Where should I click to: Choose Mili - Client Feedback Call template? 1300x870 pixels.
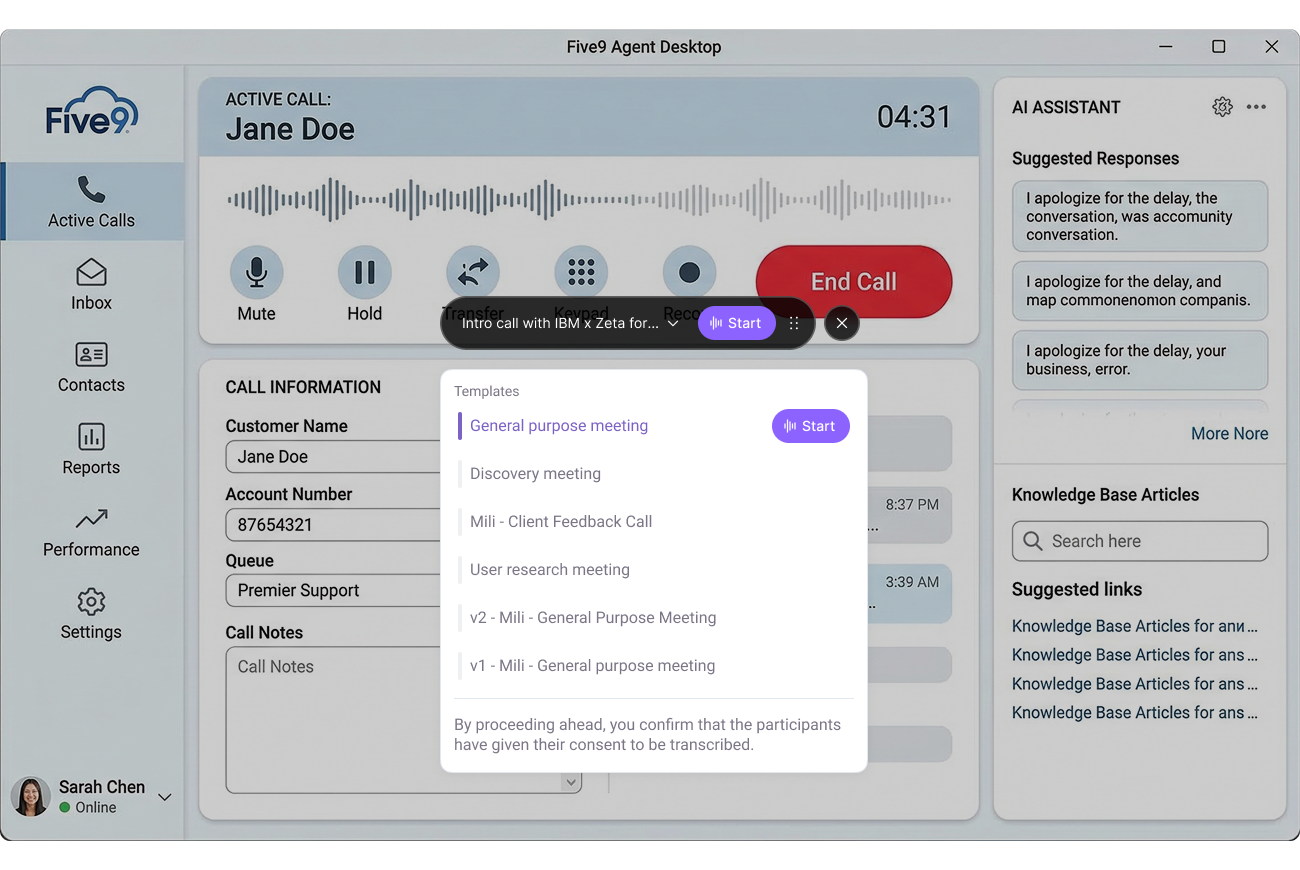coord(561,522)
